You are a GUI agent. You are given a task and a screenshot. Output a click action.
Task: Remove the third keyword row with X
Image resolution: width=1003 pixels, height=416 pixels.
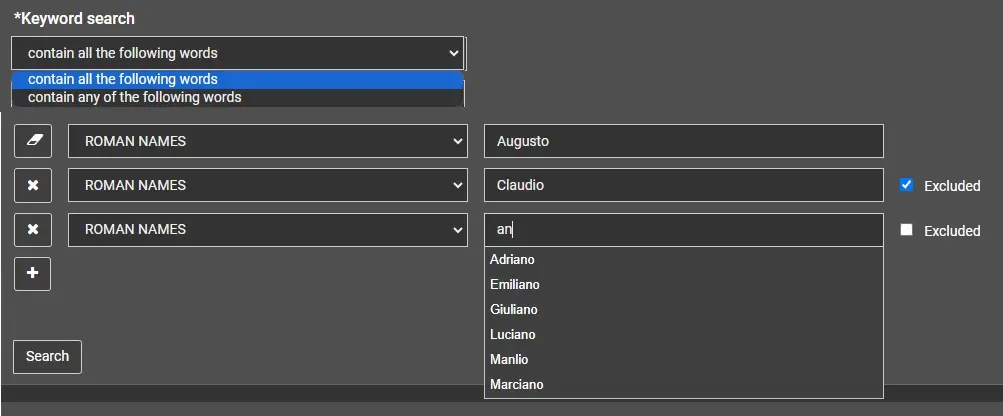click(x=33, y=229)
